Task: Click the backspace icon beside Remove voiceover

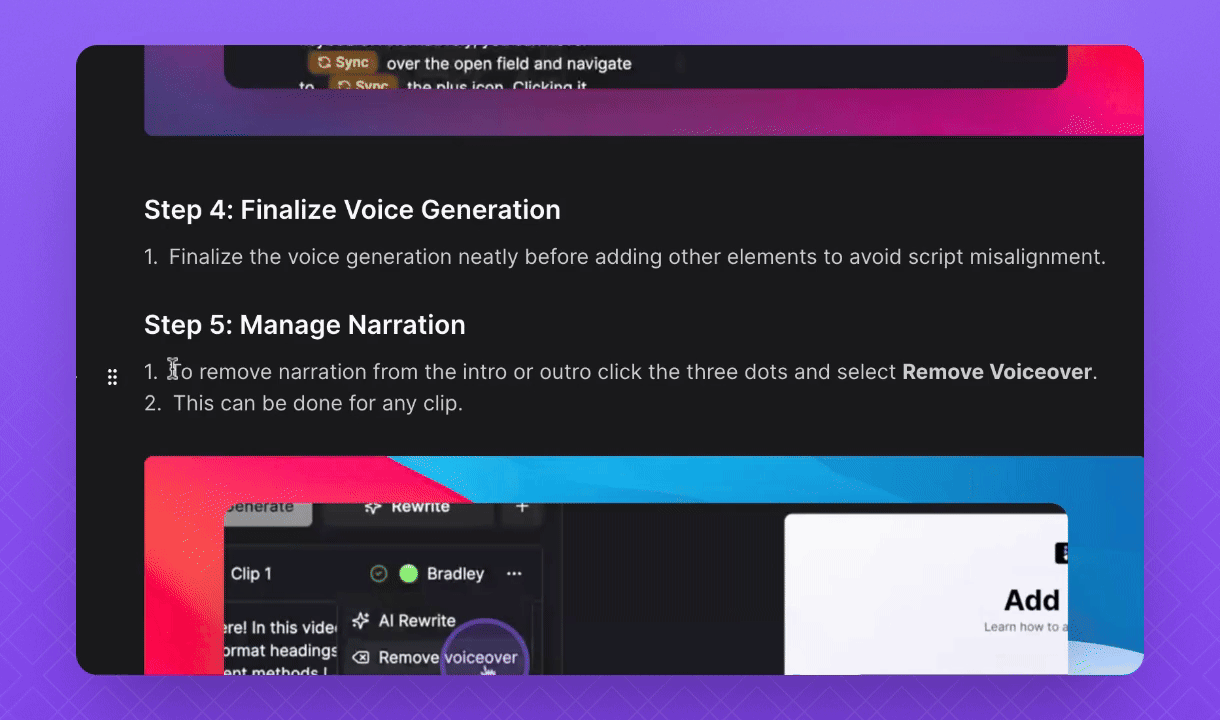Action: pos(361,658)
